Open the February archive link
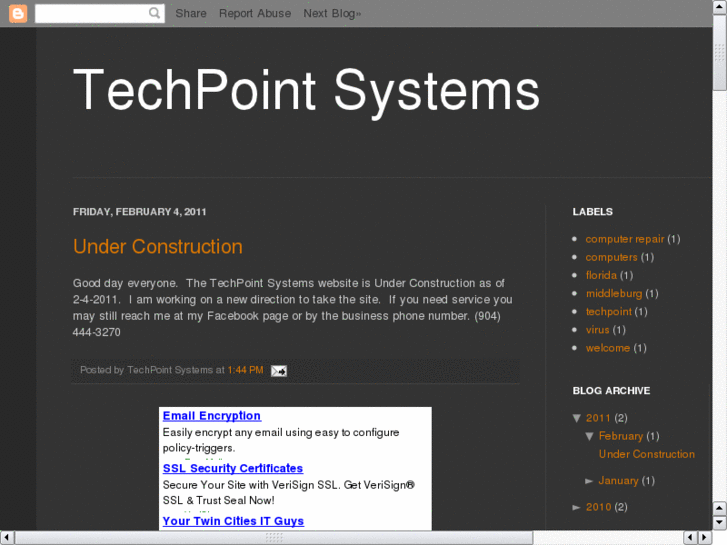Screen dimensions: 727x545 [621, 436]
